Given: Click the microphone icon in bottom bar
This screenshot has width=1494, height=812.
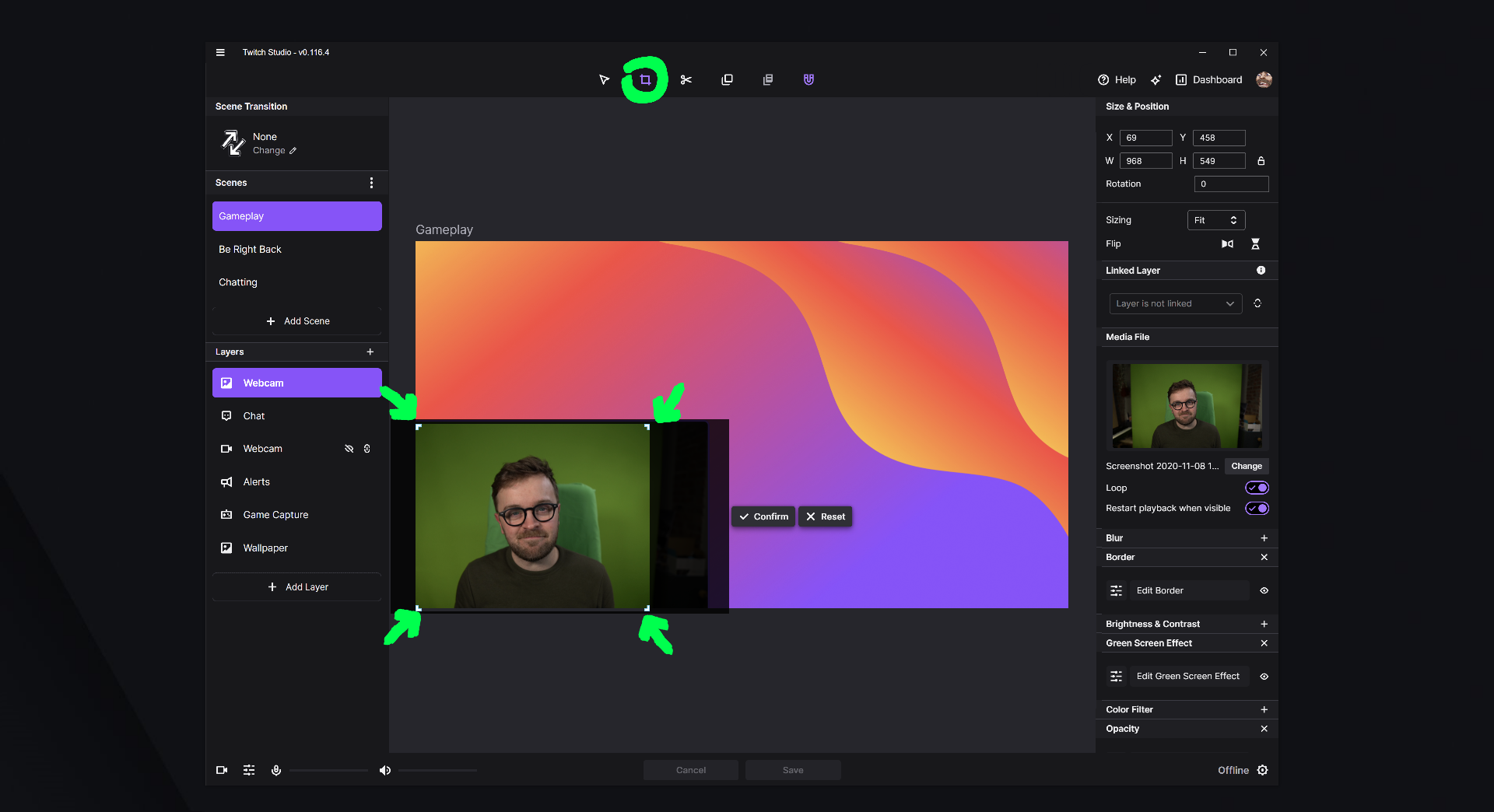Looking at the screenshot, I should pos(276,770).
